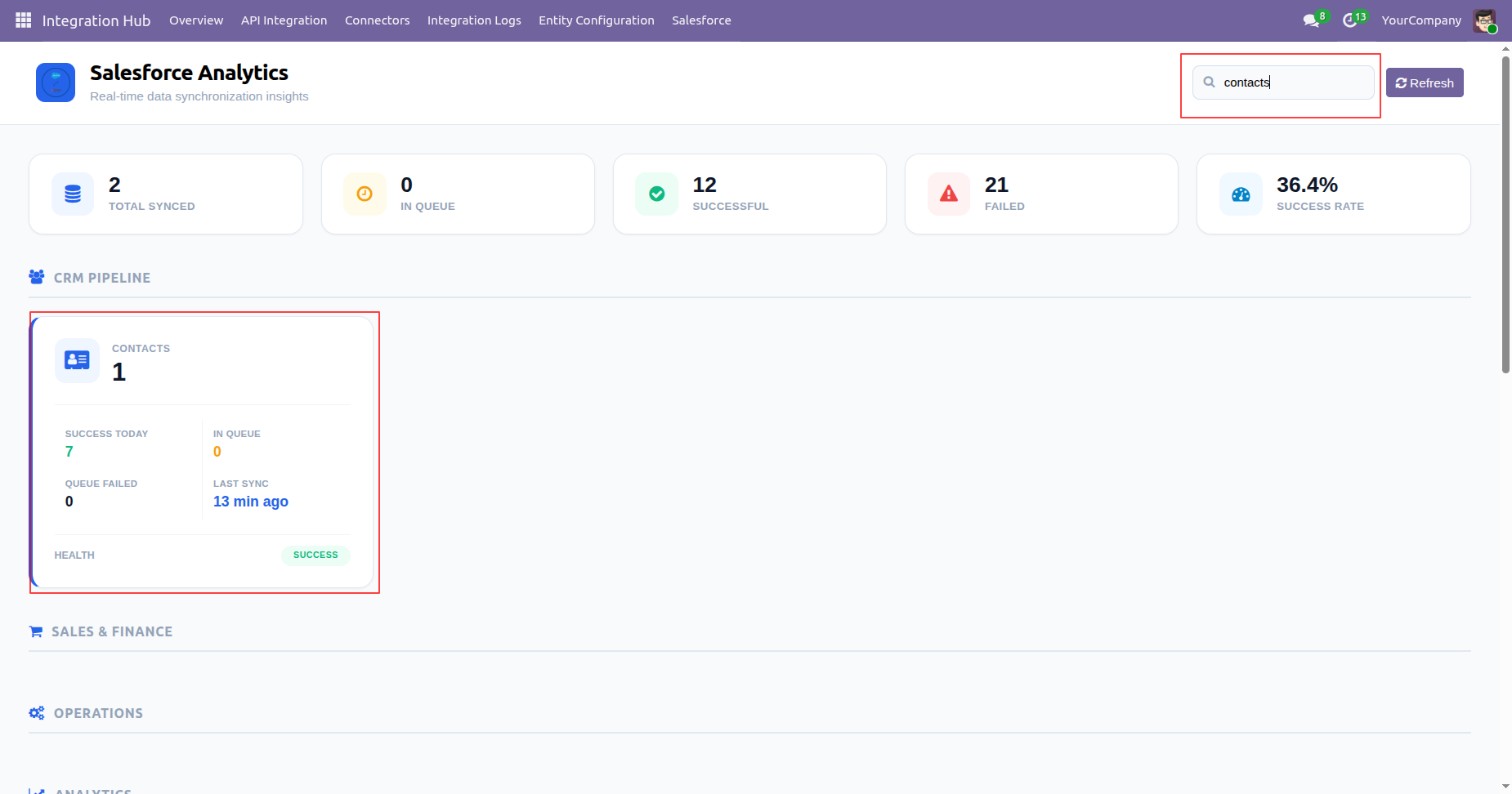This screenshot has height=794, width=1512.
Task: Click the Failed warning triangle icon
Action: (x=948, y=194)
